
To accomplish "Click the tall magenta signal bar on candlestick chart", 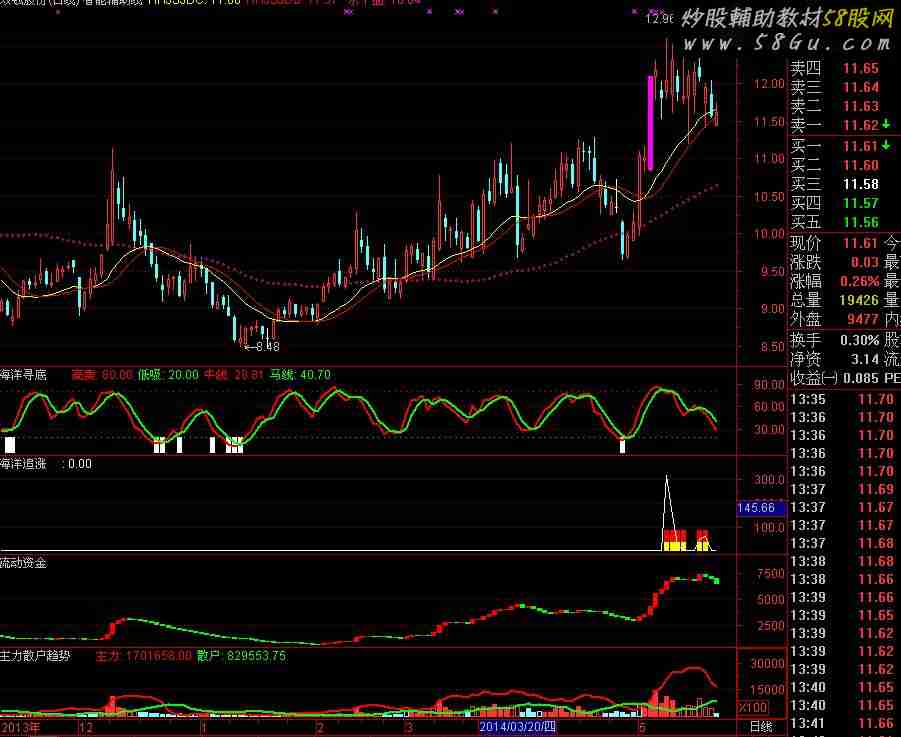I will click(x=651, y=122).
